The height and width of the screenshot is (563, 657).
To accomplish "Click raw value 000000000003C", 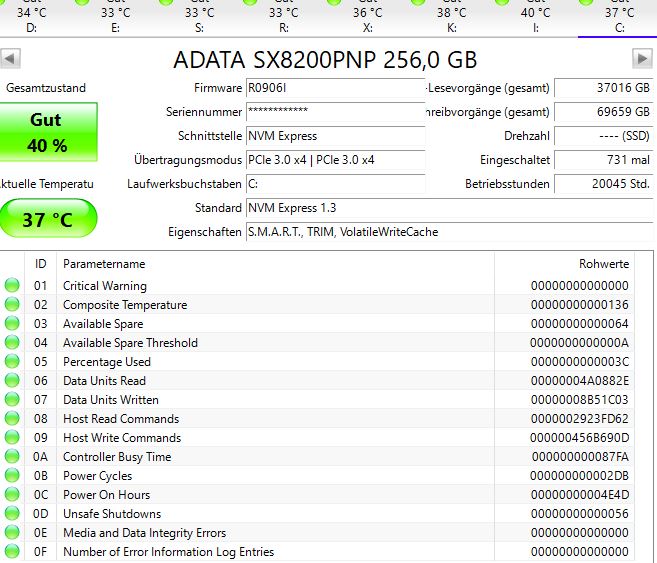I will click(580, 362).
